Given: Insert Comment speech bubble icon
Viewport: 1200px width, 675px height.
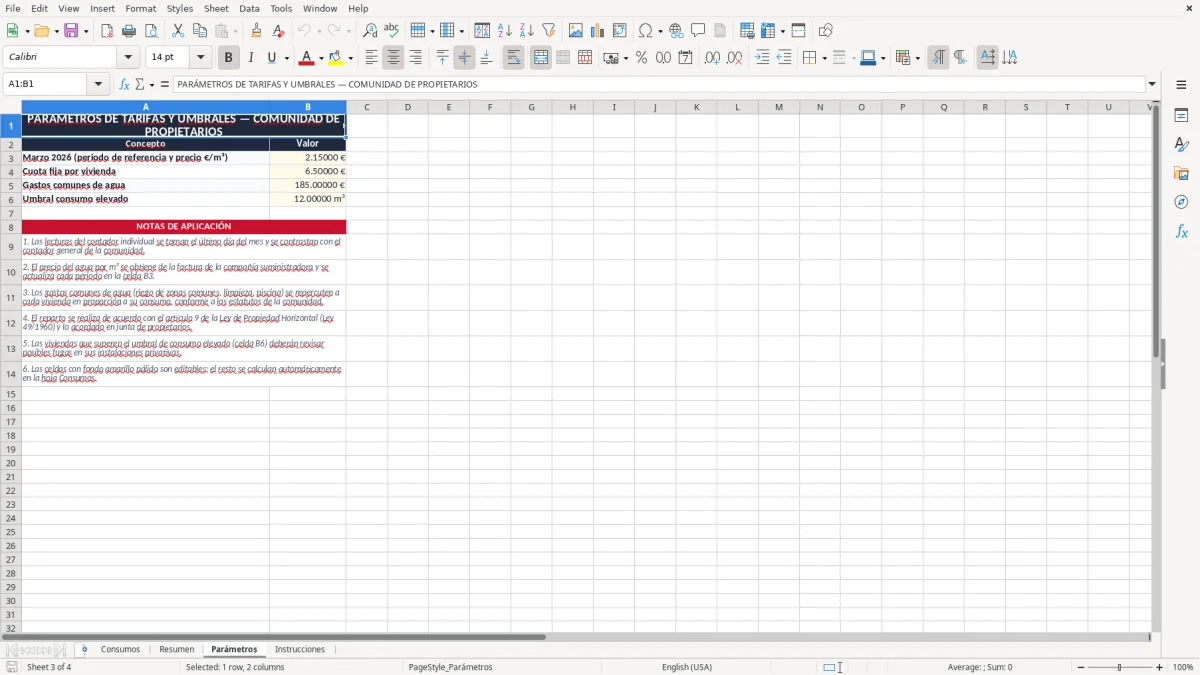Looking at the screenshot, I should [698, 31].
